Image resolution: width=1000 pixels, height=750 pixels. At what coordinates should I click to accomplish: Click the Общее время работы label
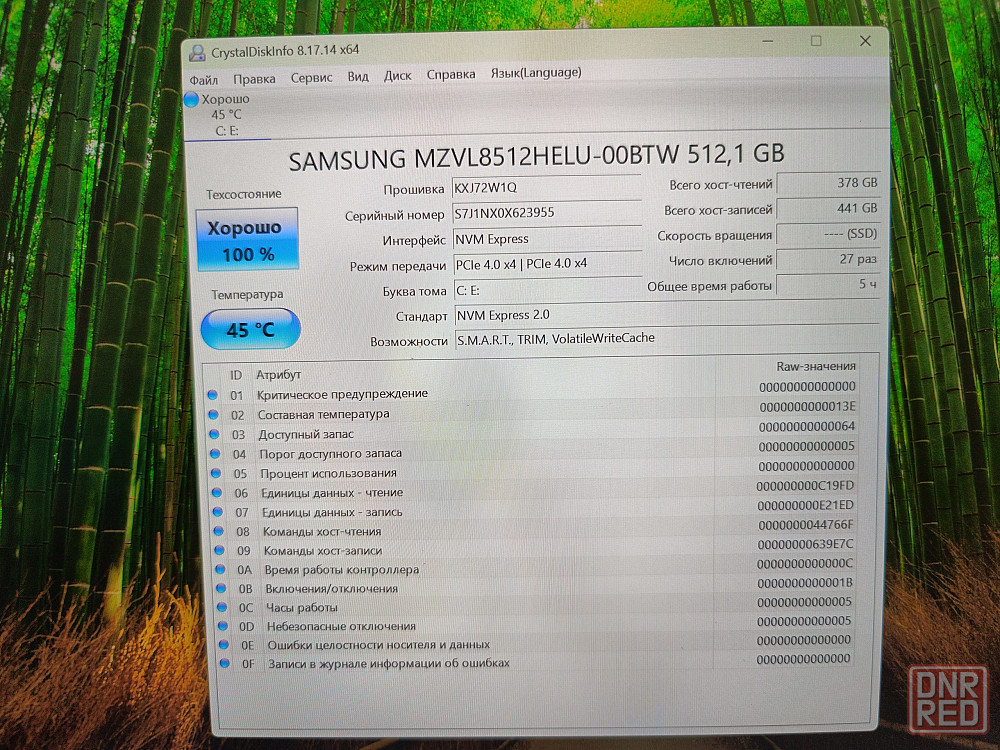(709, 286)
